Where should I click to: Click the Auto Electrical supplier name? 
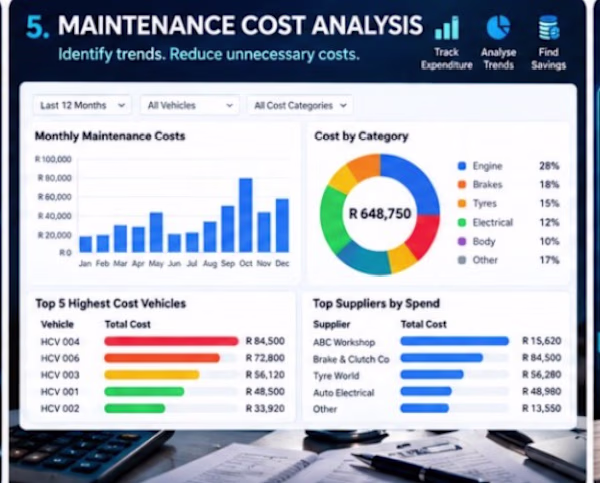point(344,393)
